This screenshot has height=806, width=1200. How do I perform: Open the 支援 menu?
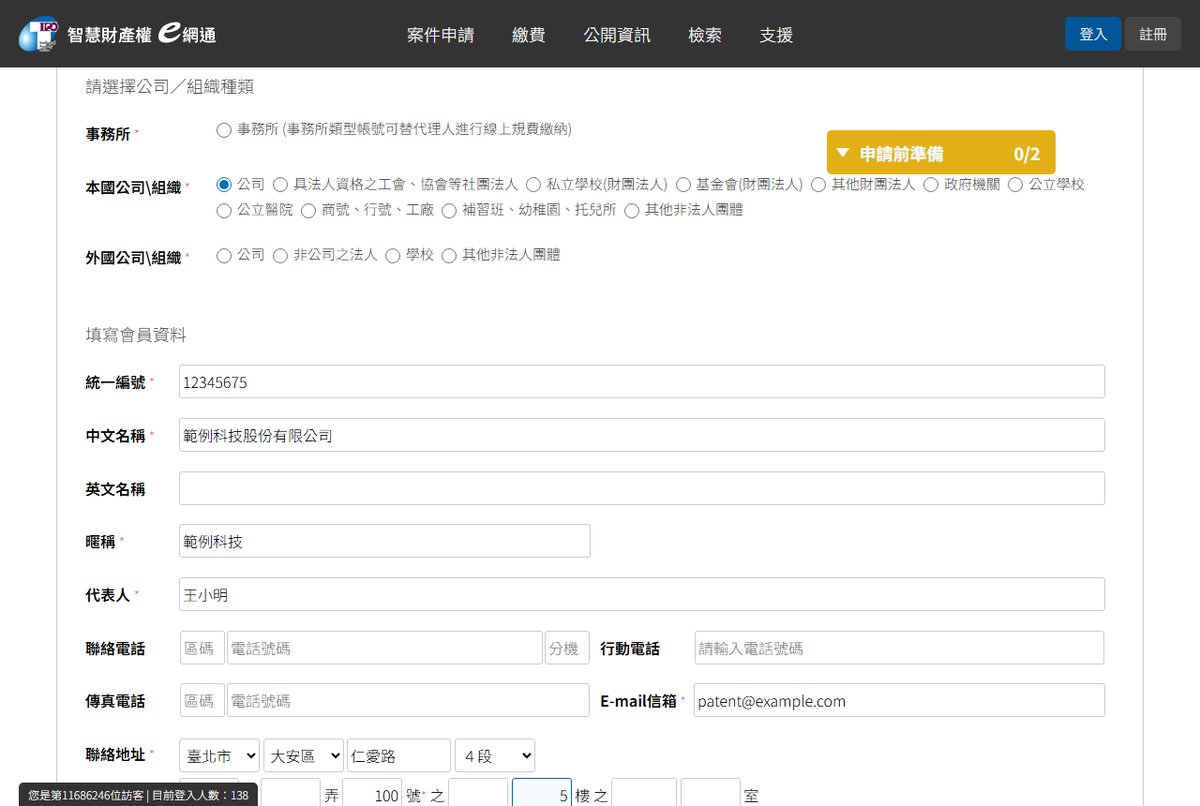tap(776, 35)
